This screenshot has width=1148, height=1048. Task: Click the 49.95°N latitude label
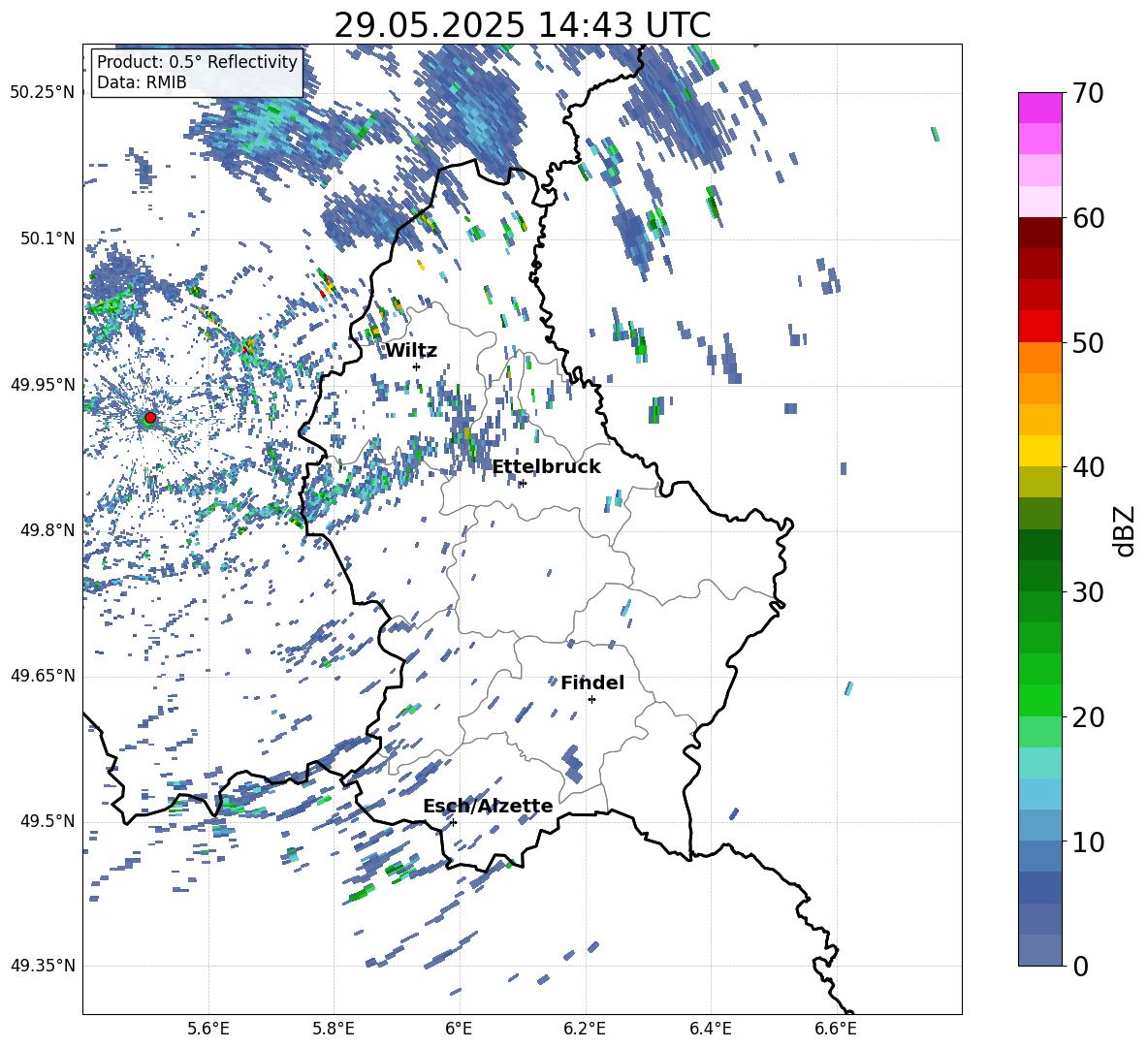44,384
